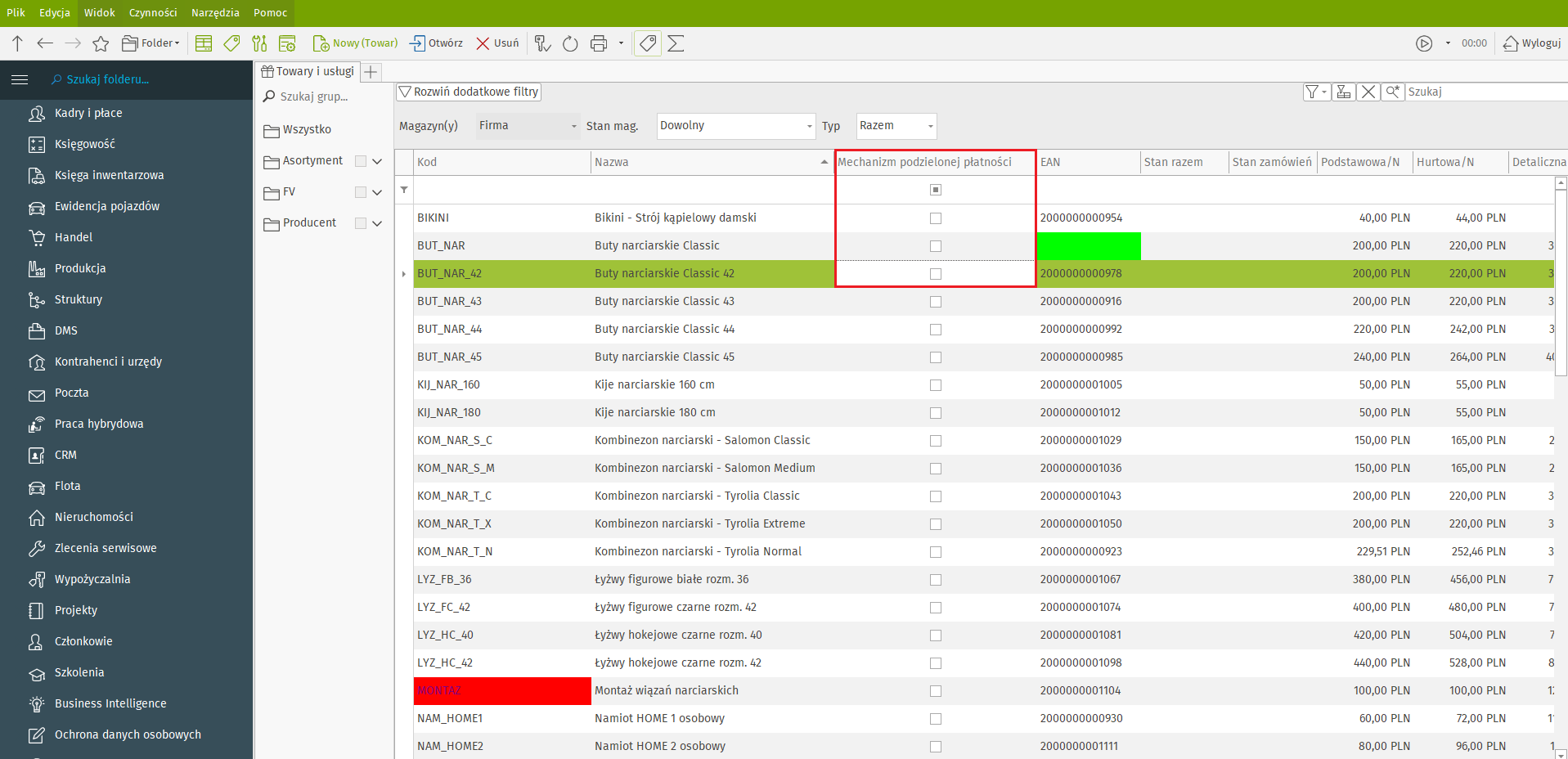
Task: Click the Szukaj search field above the table
Action: (1486, 92)
